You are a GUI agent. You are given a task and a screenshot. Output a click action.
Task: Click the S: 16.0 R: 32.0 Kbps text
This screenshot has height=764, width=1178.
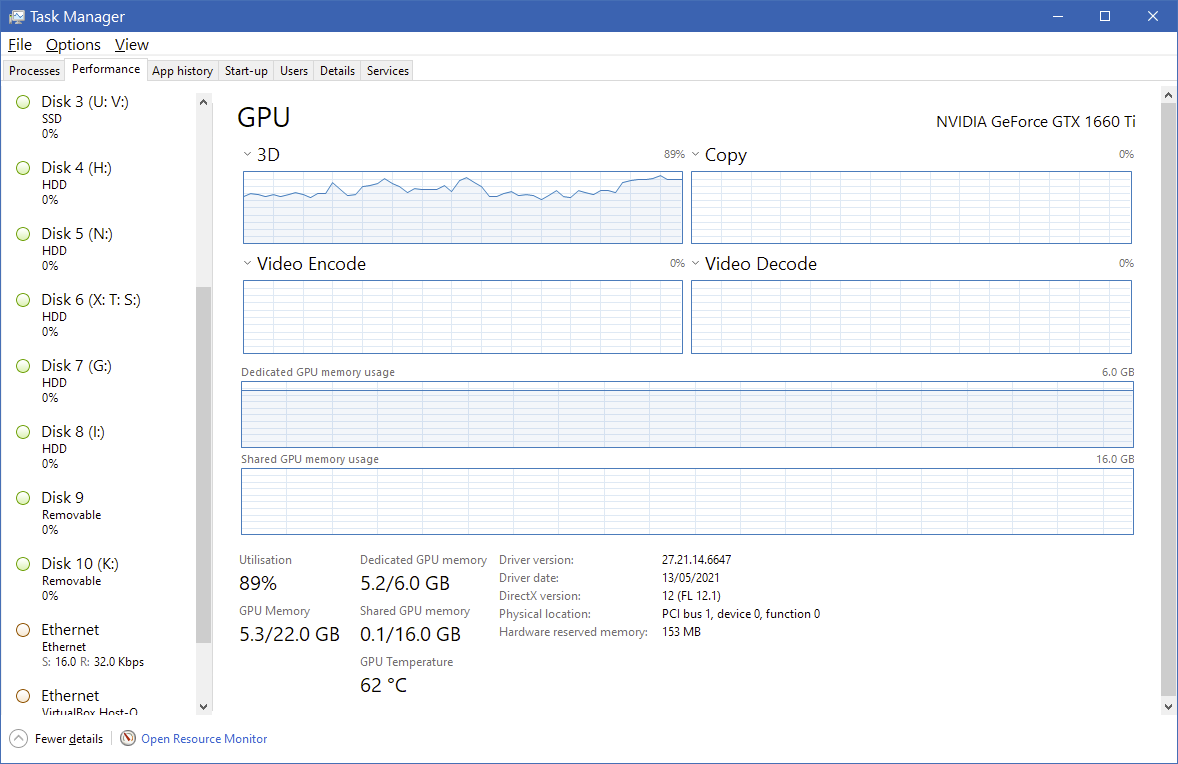[x=93, y=662]
